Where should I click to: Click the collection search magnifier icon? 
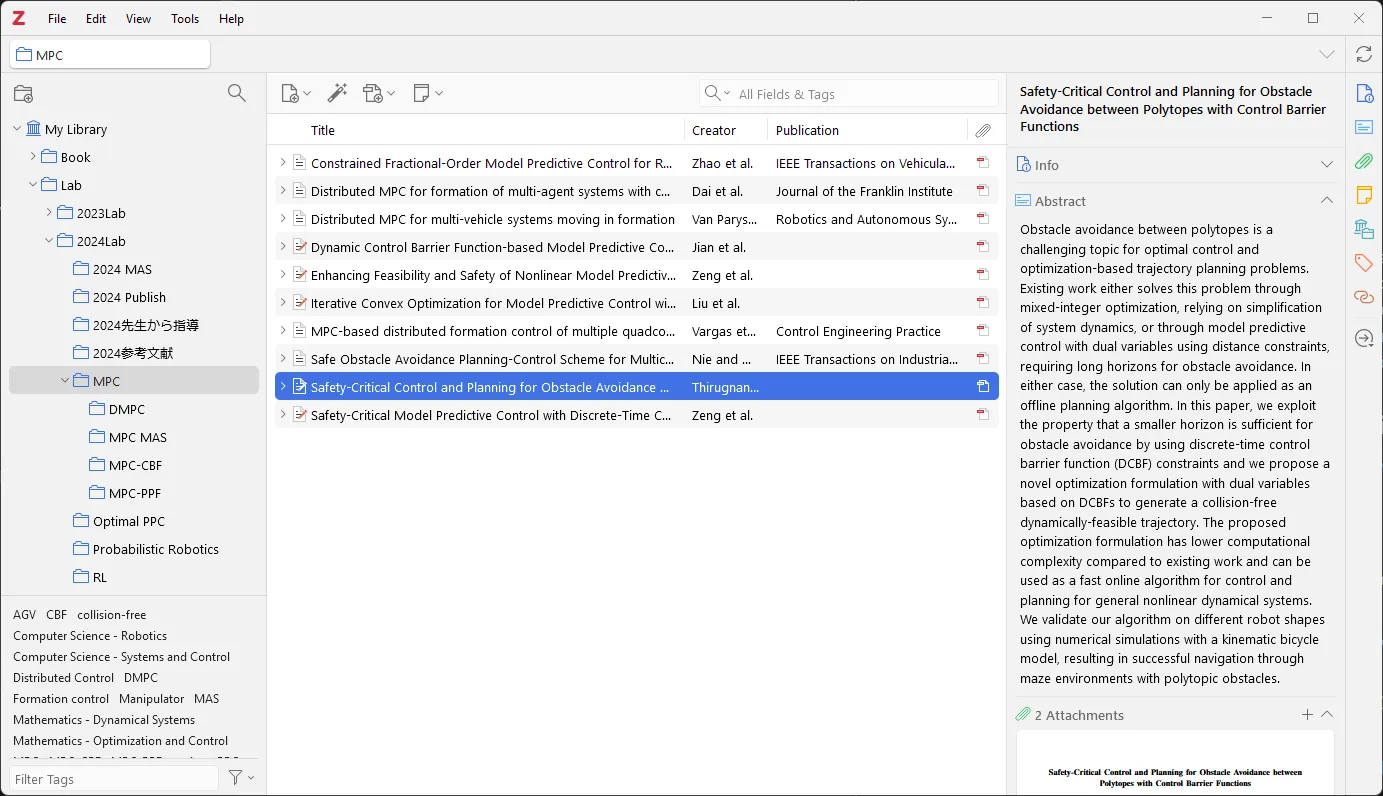(x=237, y=93)
